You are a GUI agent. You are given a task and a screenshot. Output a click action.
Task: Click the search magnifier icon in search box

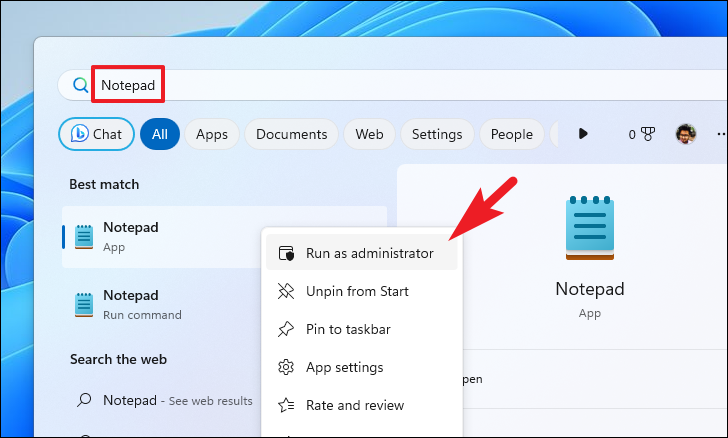point(80,85)
